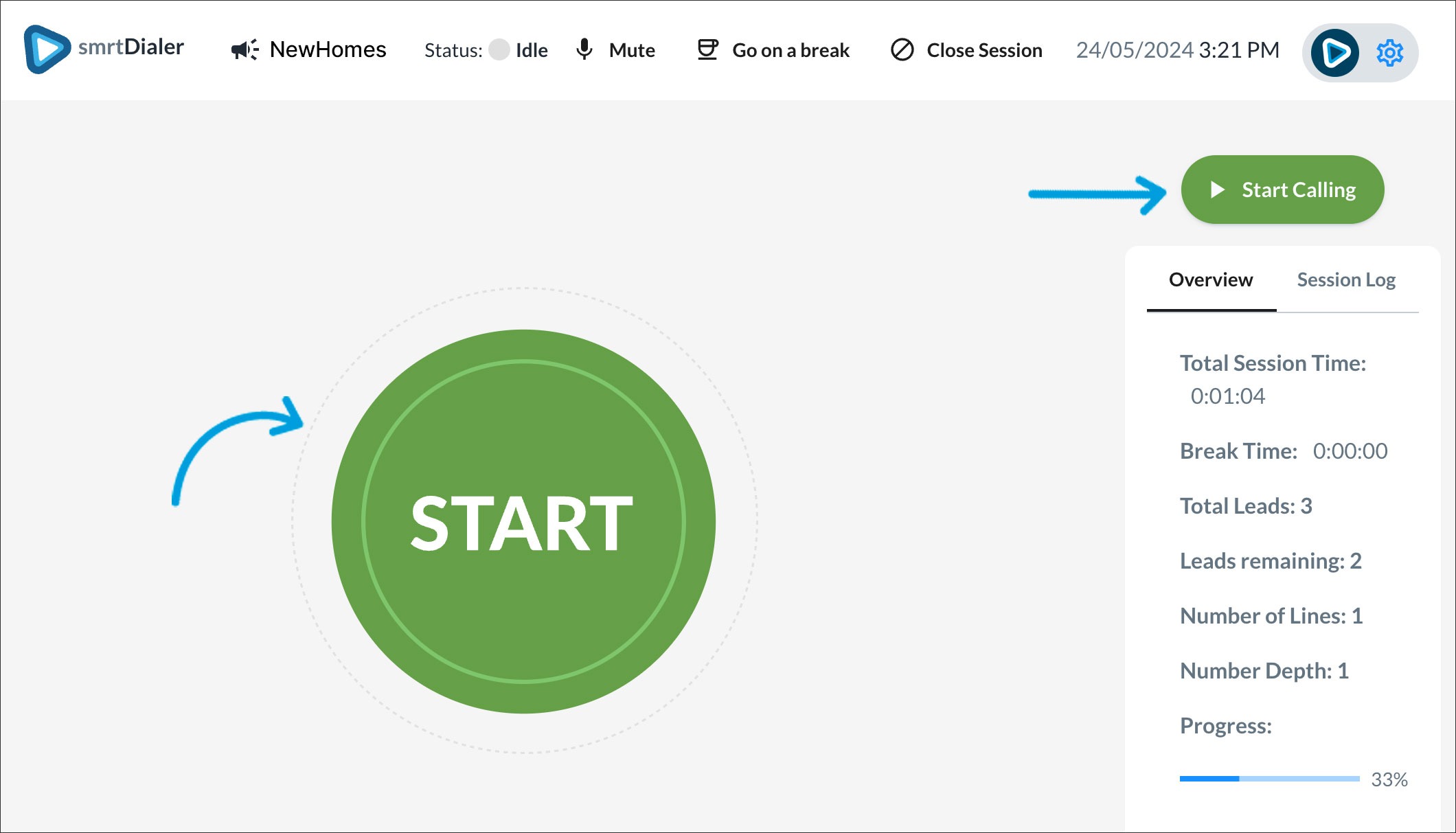Click the smrtDialer logo icon
The width and height of the screenshot is (1456, 833).
click(x=47, y=49)
